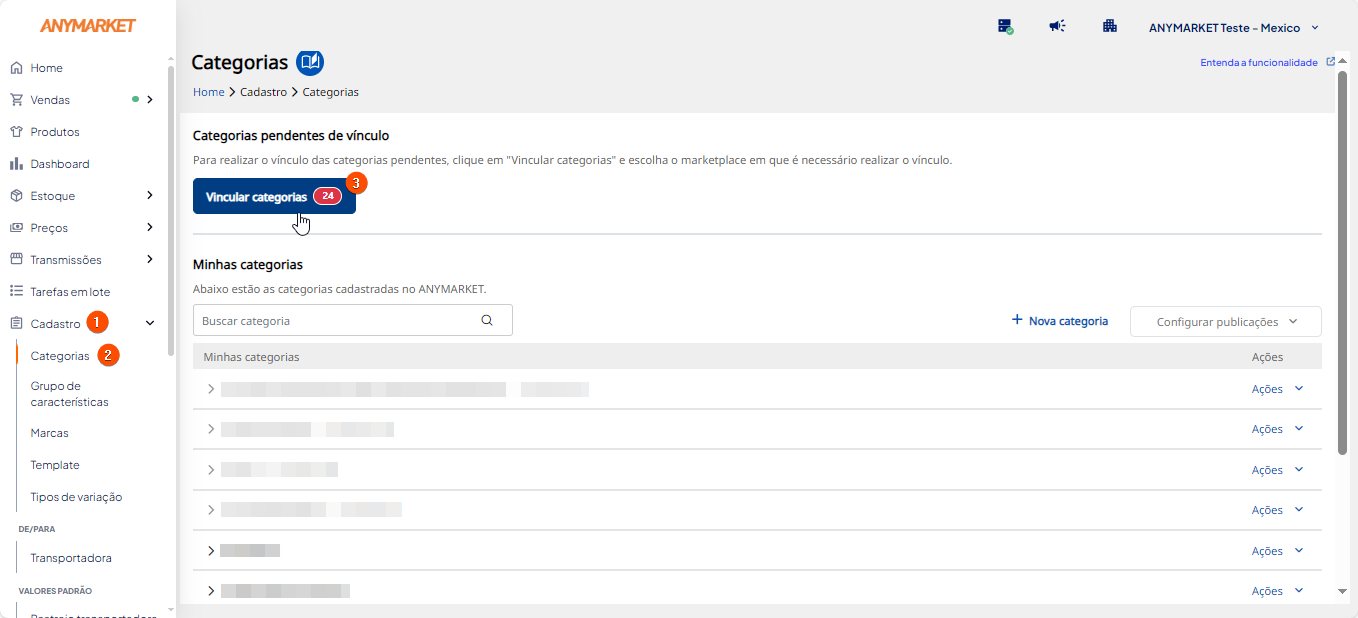Click the Dashboard bar chart icon
1358x618 pixels.
coord(16,164)
